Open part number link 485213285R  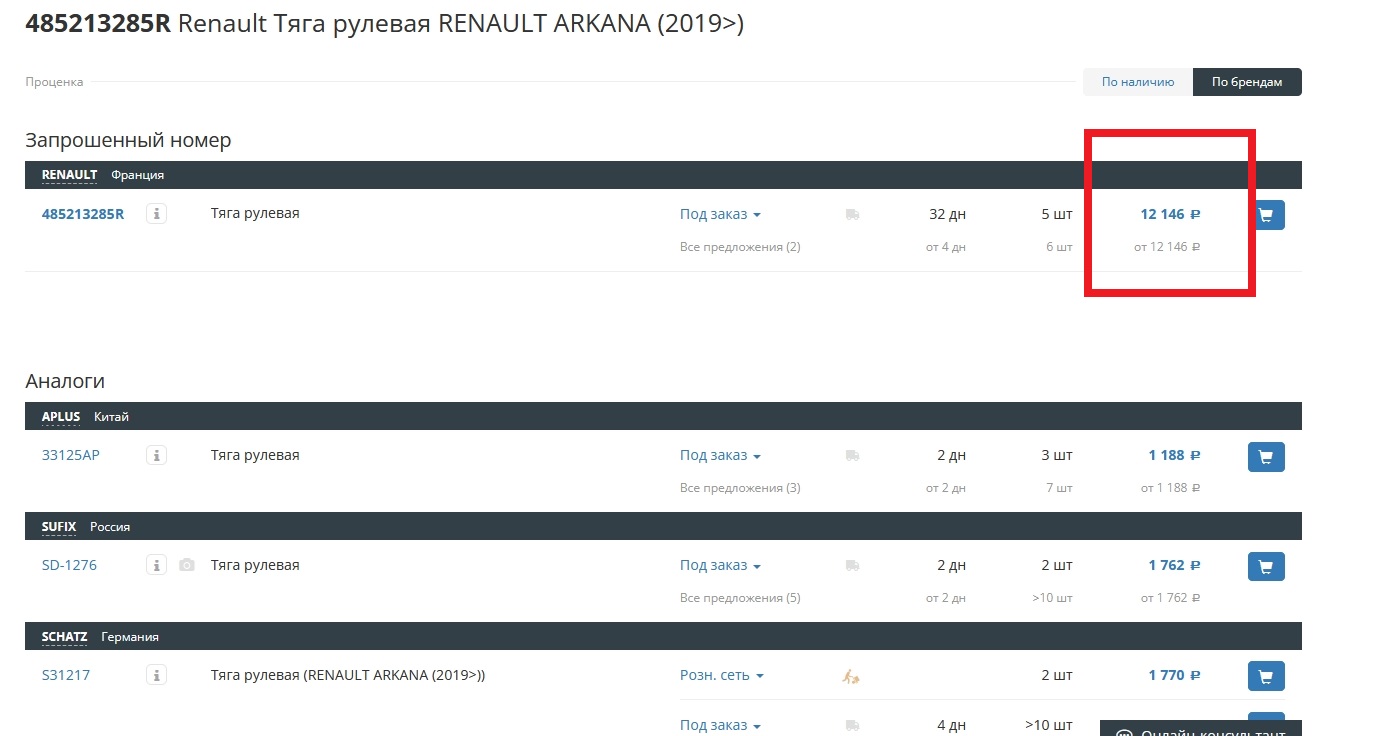point(83,213)
